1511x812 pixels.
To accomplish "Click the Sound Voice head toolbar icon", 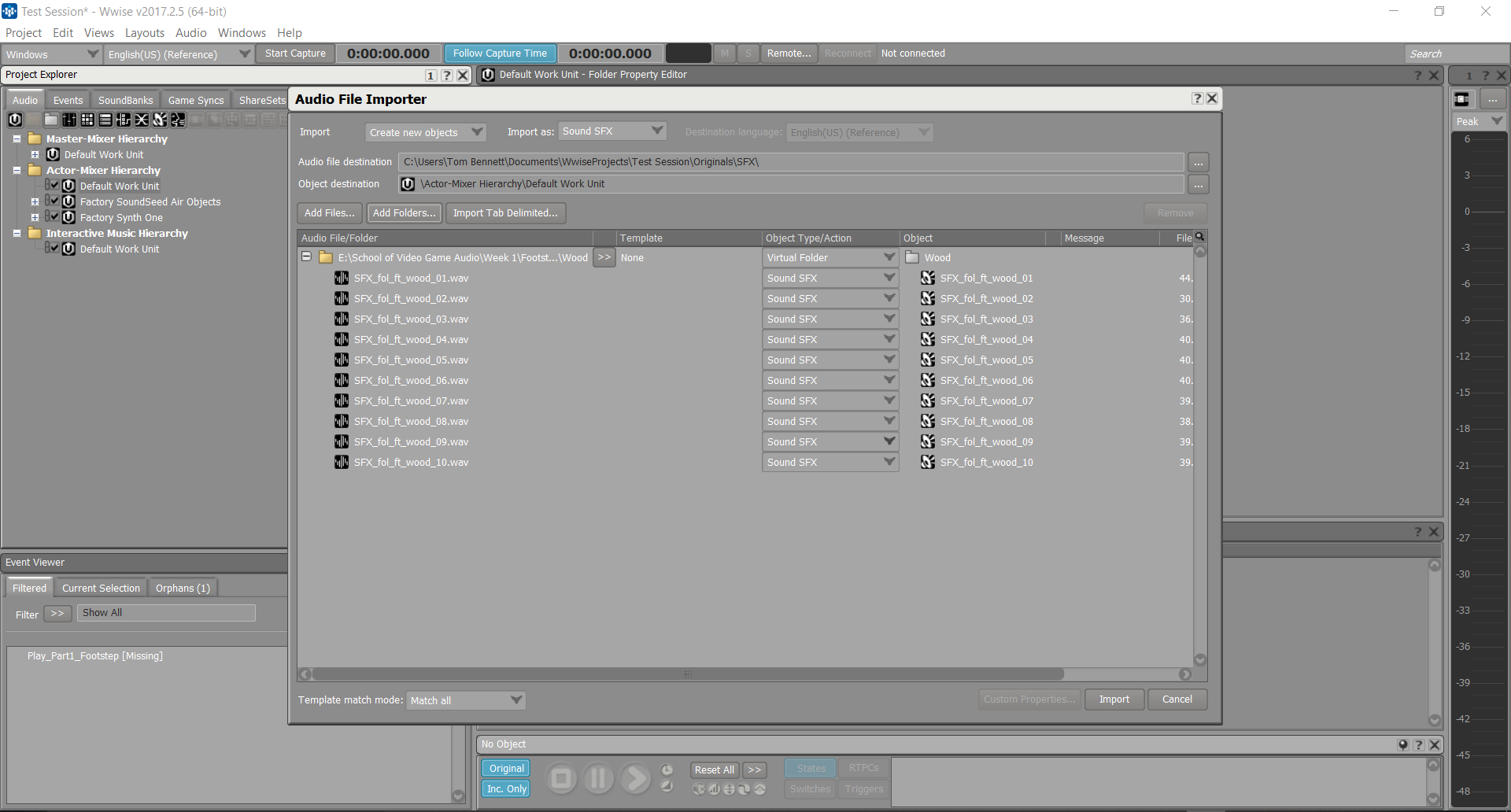I will click(x=178, y=120).
